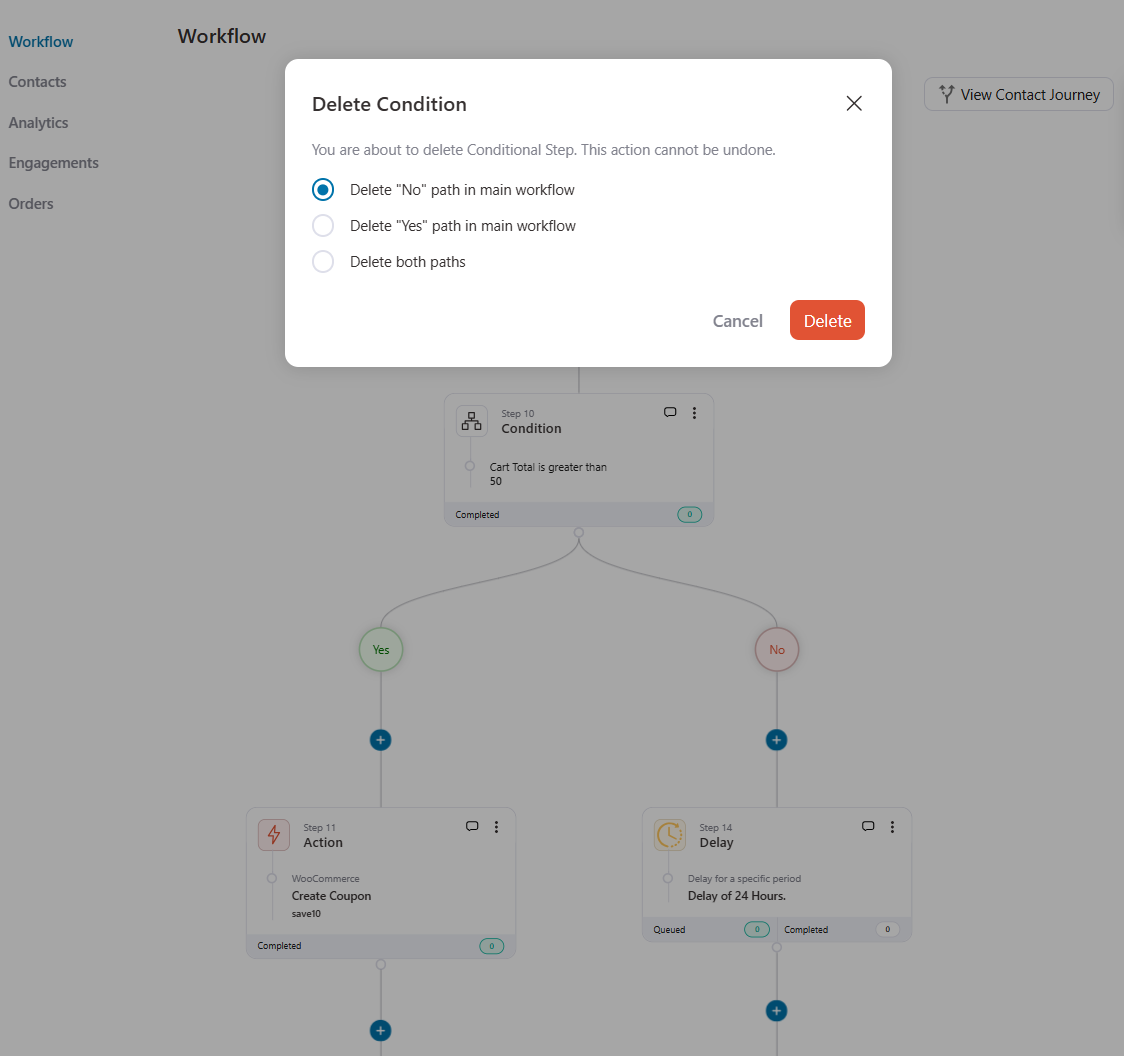Click Delay step Completed count badge
The width and height of the screenshot is (1124, 1056).
point(887,930)
